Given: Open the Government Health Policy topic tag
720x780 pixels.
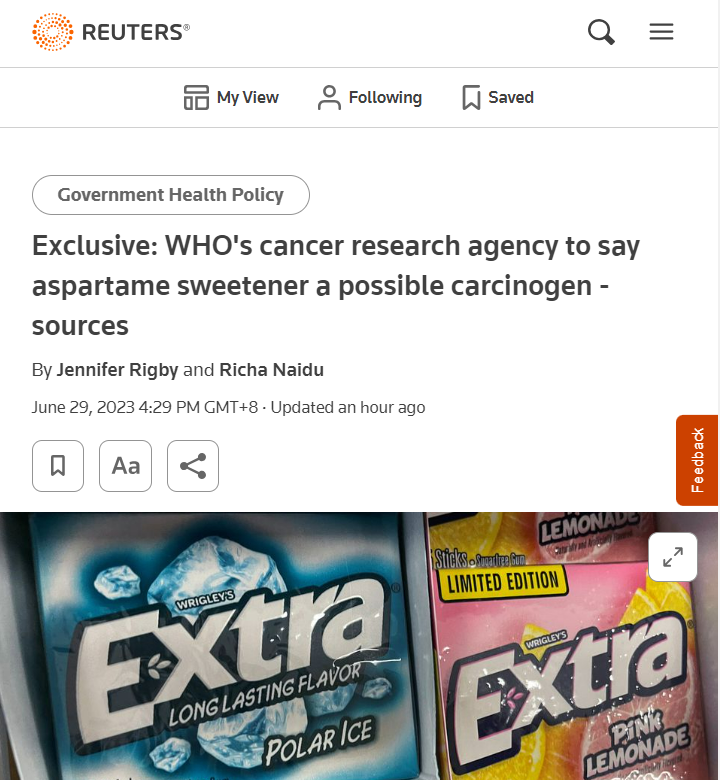Looking at the screenshot, I should point(171,195).
